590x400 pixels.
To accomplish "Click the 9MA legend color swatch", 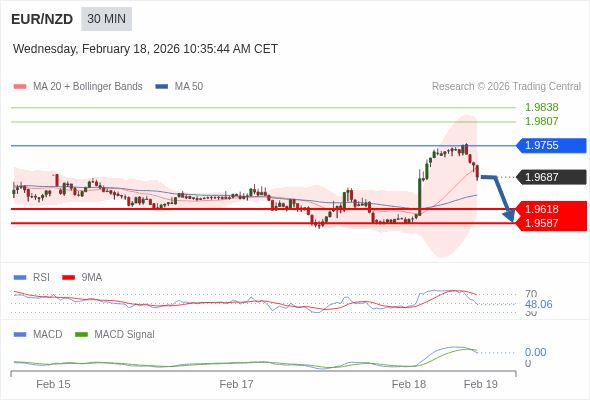I will pos(68,278).
